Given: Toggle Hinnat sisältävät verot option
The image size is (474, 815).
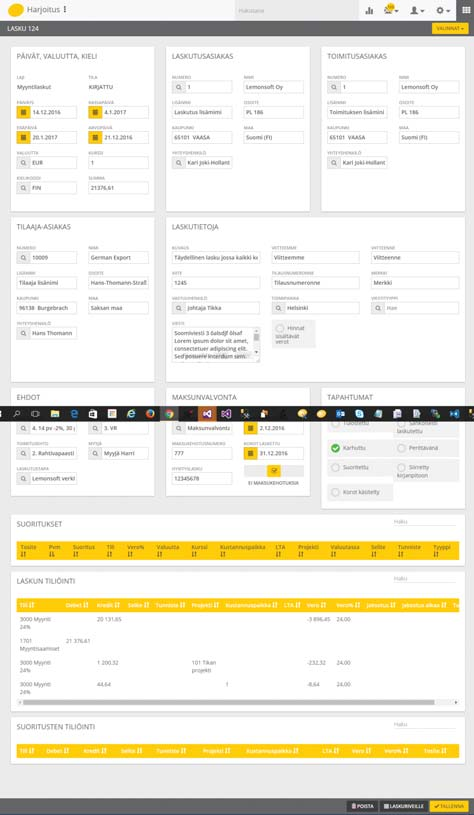Looking at the screenshot, I should tap(280, 328).
